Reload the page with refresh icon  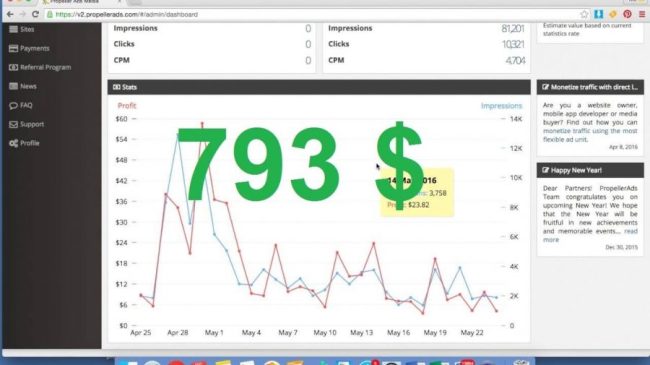point(35,15)
